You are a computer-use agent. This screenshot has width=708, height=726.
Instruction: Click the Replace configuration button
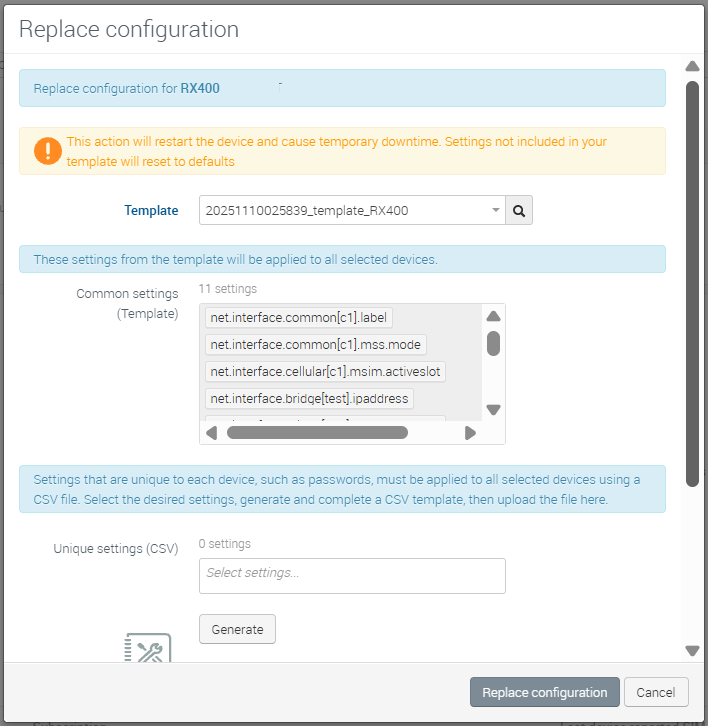544,692
